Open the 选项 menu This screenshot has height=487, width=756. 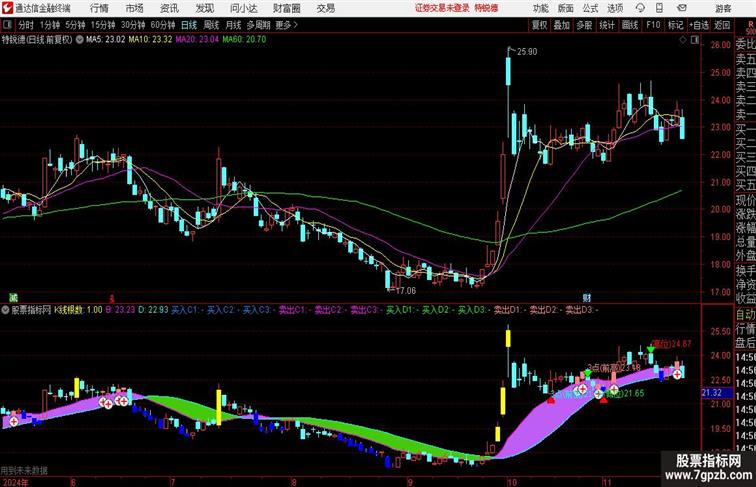click(x=615, y=8)
